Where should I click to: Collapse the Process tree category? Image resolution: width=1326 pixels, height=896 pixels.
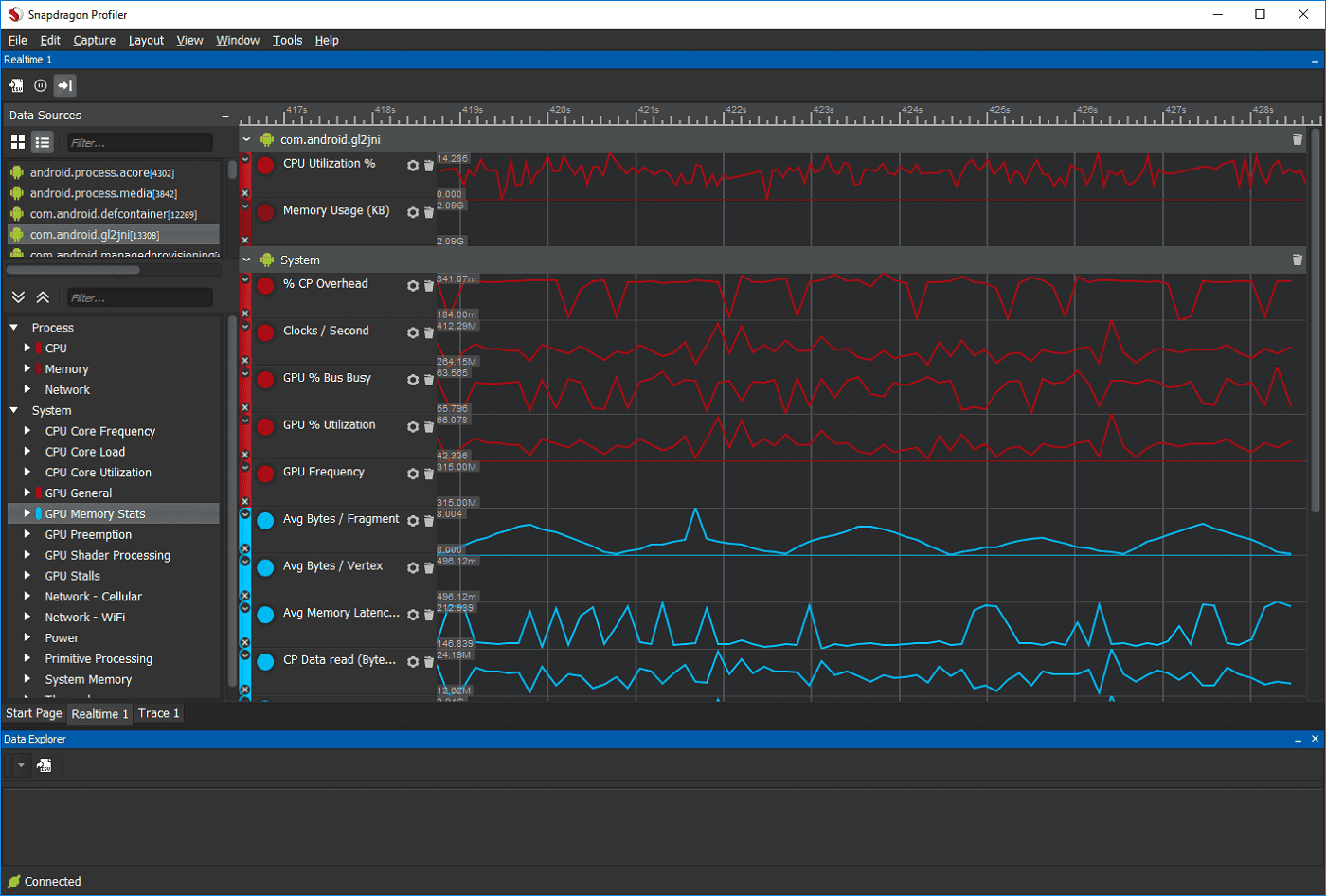[14, 328]
